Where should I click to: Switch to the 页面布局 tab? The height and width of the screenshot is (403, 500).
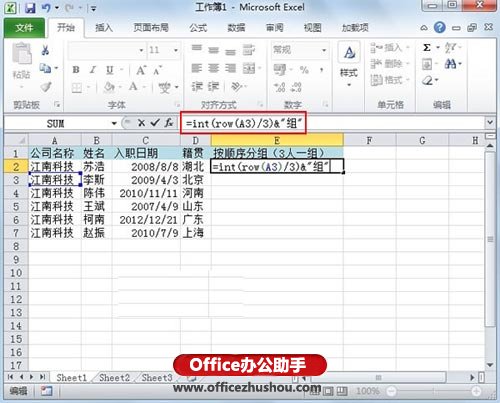[x=151, y=28]
